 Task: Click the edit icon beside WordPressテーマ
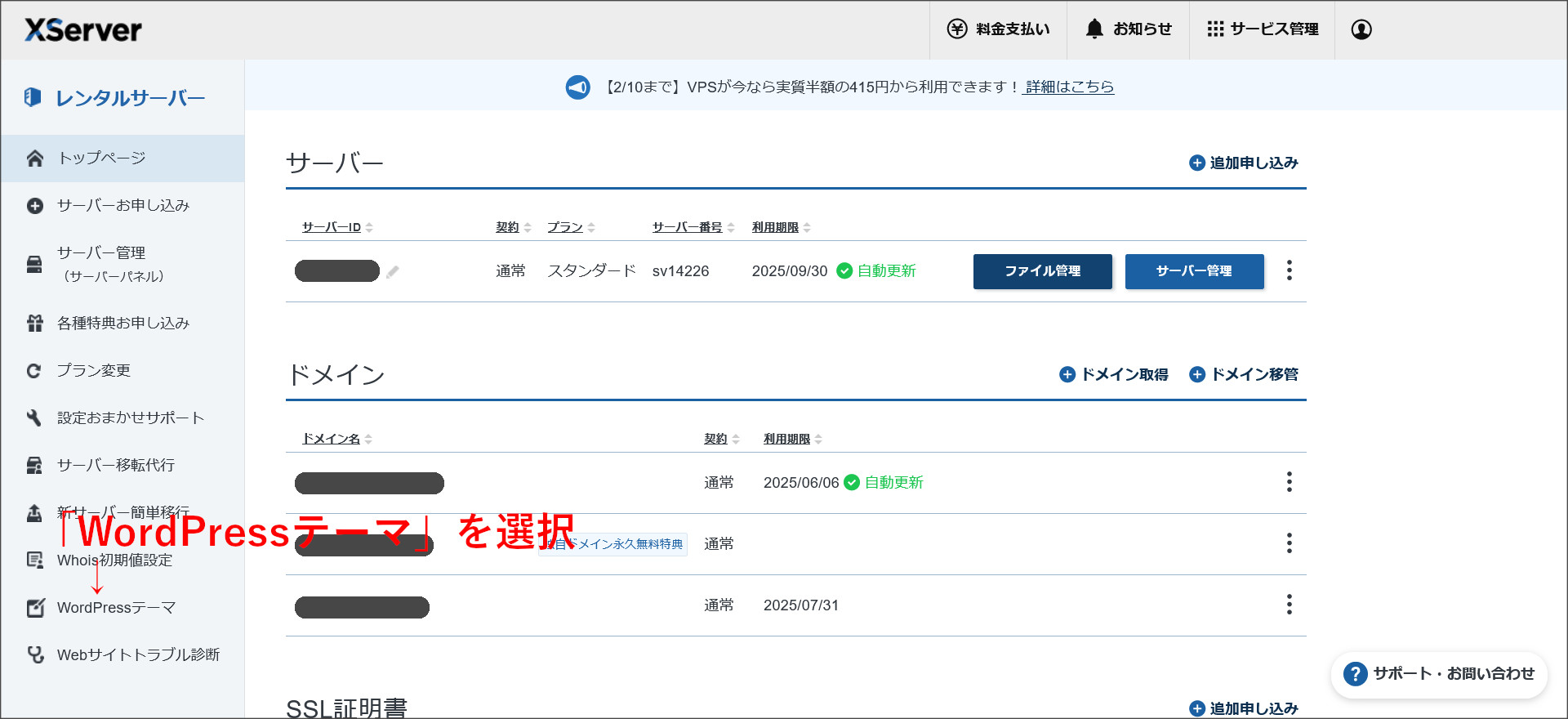34,608
